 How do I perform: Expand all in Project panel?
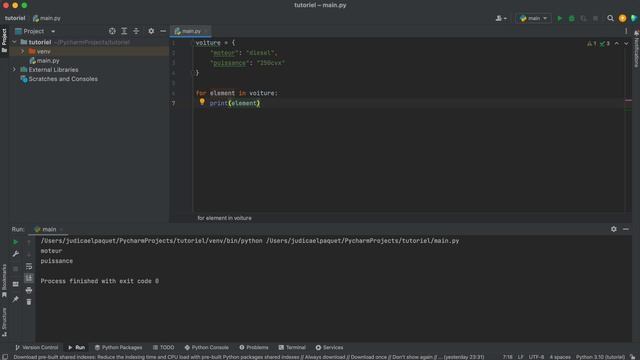[x=124, y=31]
